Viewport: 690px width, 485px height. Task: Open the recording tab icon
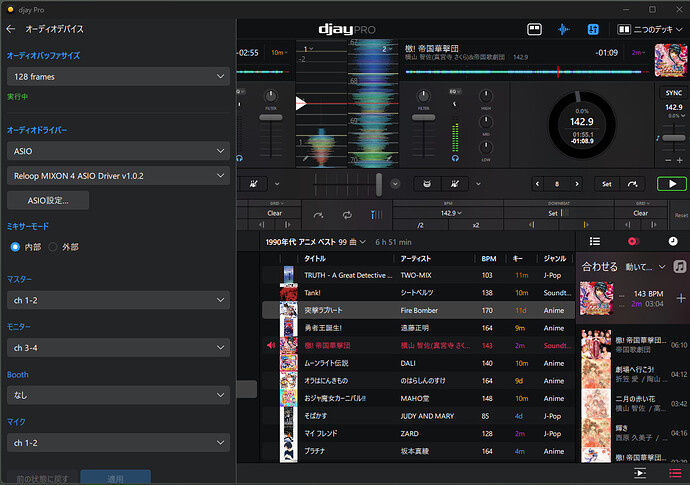(x=633, y=241)
